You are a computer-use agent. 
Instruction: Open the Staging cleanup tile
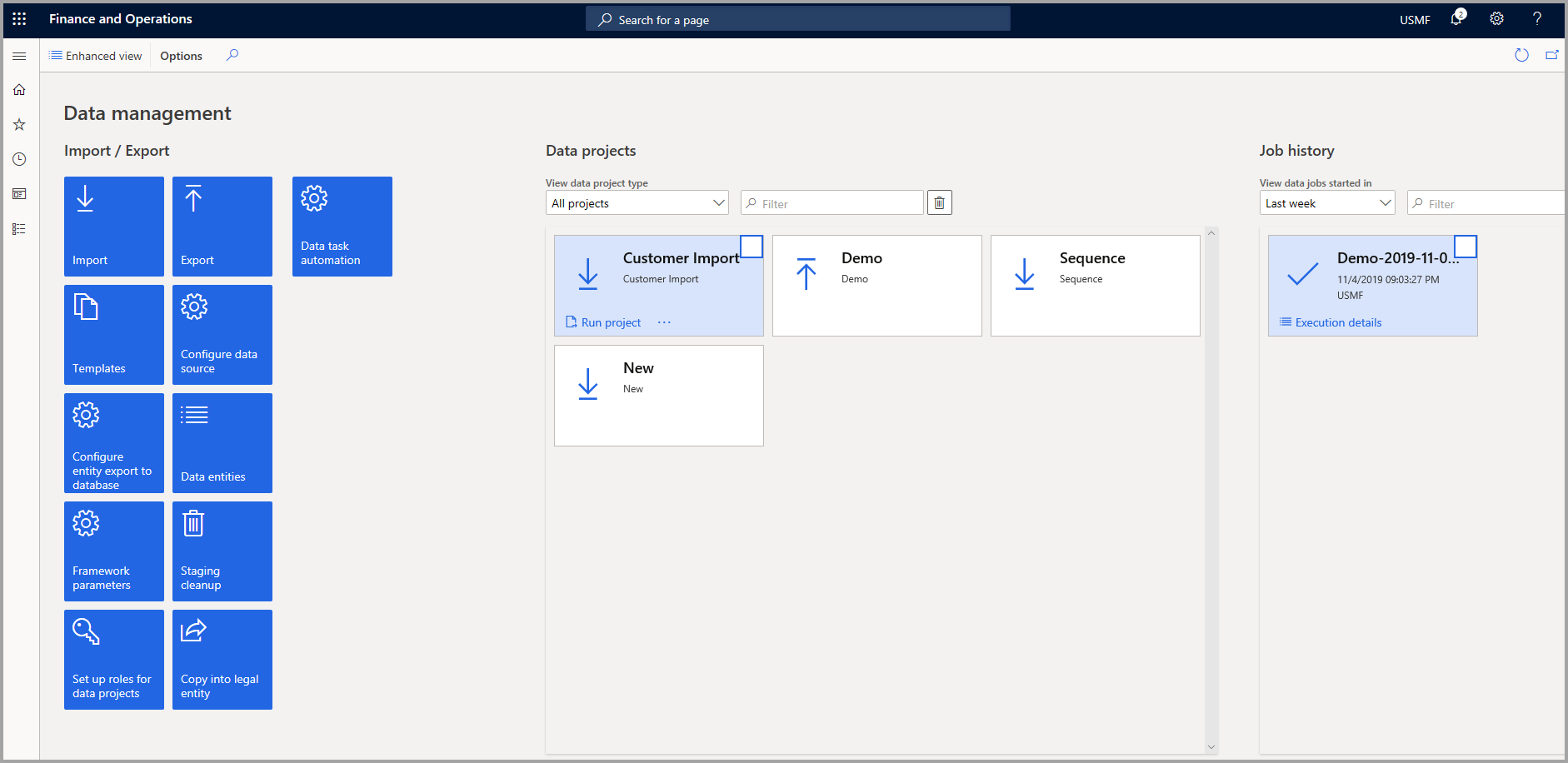[222, 551]
